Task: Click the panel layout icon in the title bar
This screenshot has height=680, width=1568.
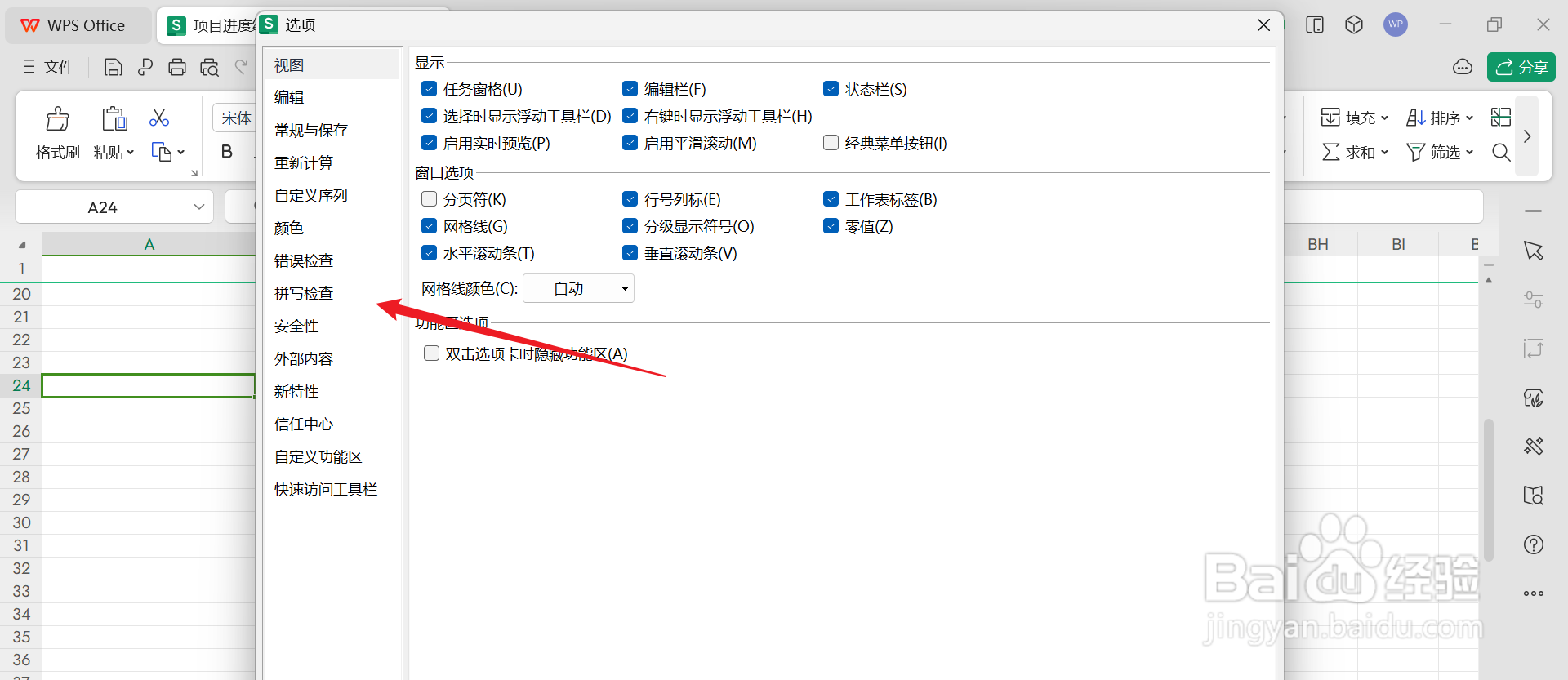Action: [1315, 24]
